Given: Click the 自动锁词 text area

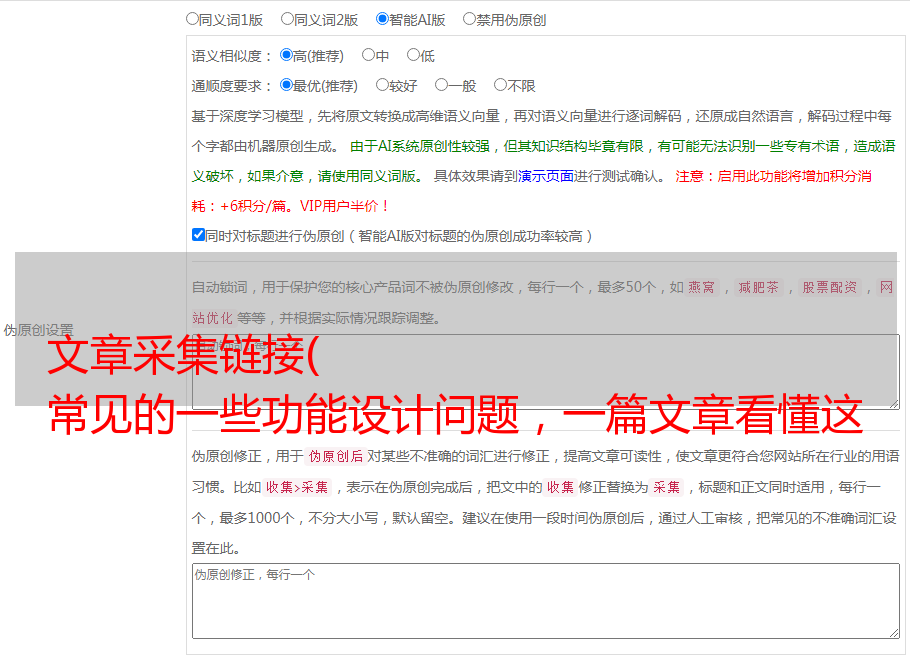Looking at the screenshot, I should click(x=546, y=372).
